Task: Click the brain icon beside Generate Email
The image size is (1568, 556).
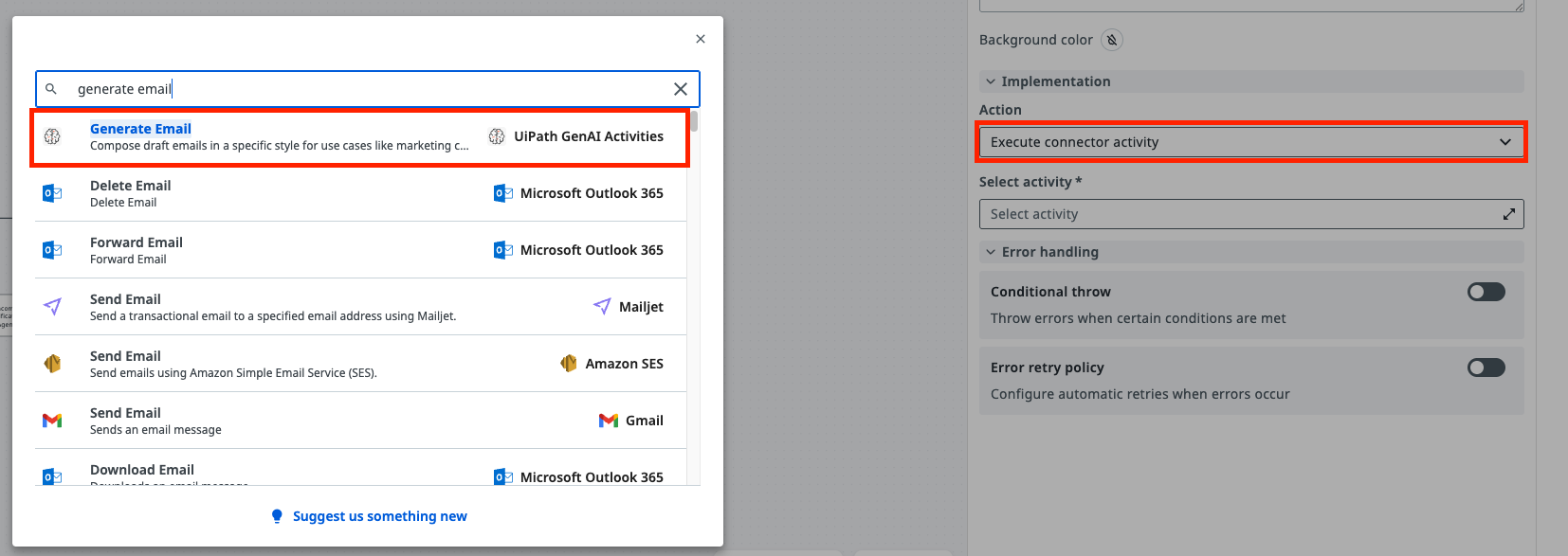Action: pos(52,136)
